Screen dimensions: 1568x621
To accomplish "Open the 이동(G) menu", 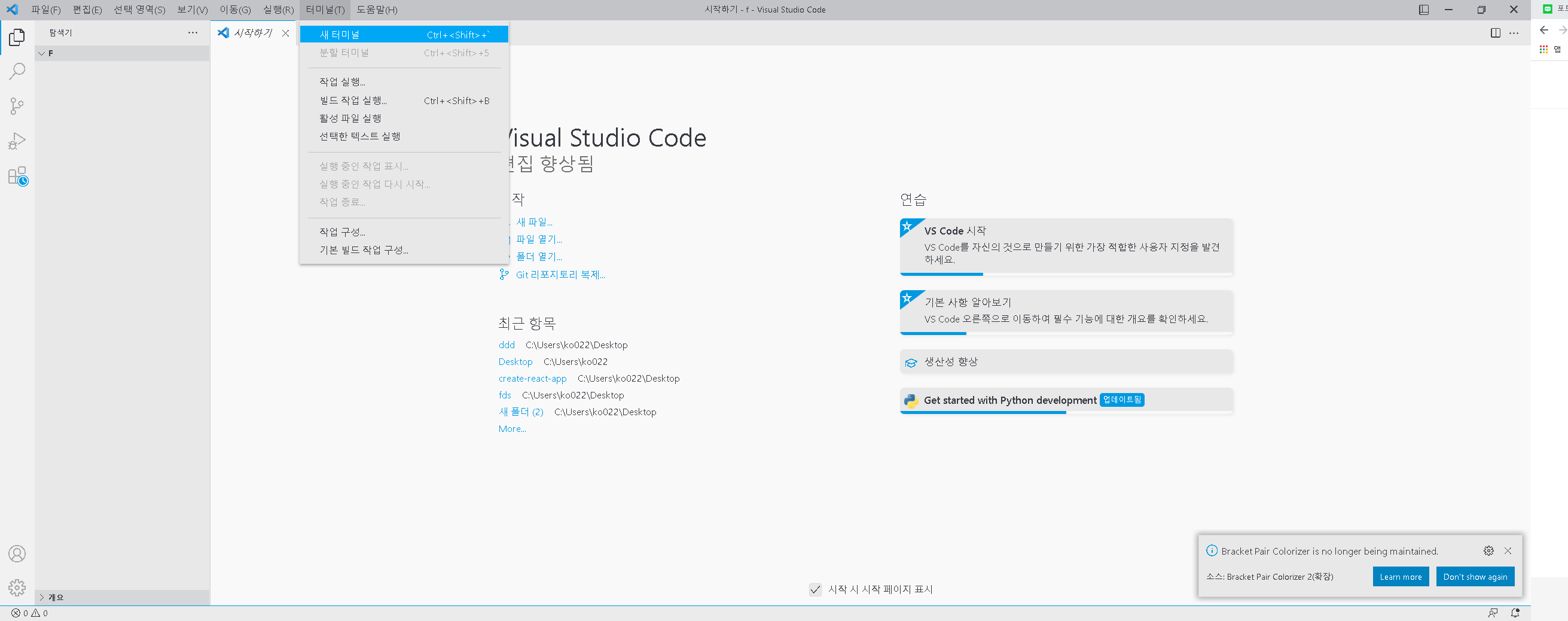I will pyautogui.click(x=235, y=10).
